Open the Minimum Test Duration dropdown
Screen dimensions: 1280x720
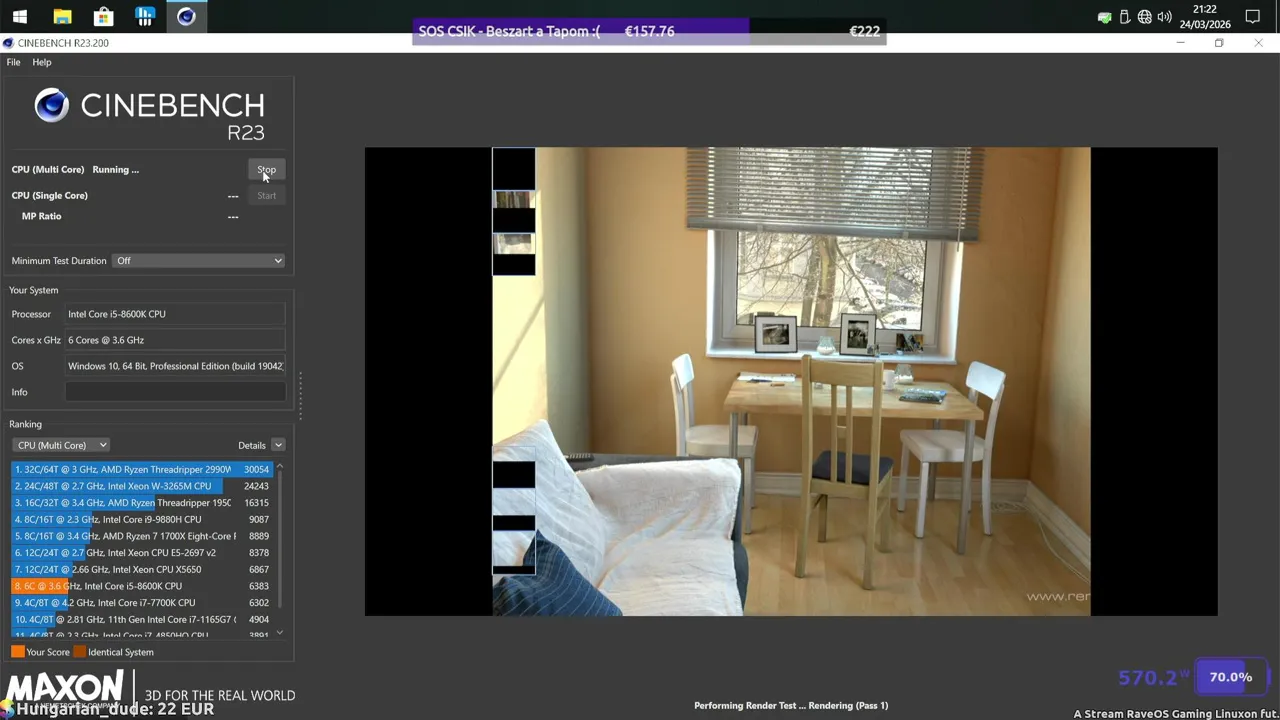pos(199,261)
